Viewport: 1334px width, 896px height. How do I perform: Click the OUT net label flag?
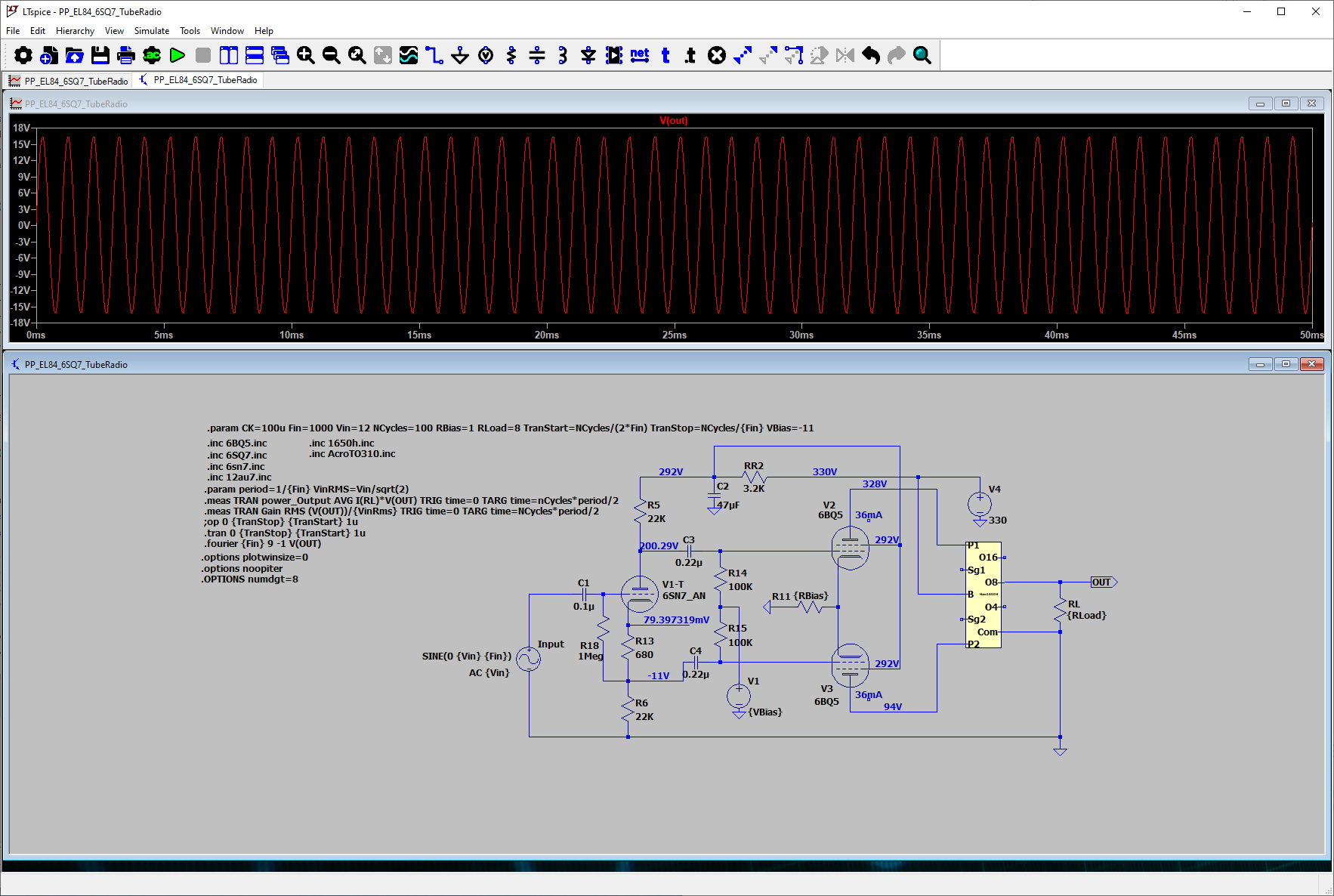(x=1104, y=582)
